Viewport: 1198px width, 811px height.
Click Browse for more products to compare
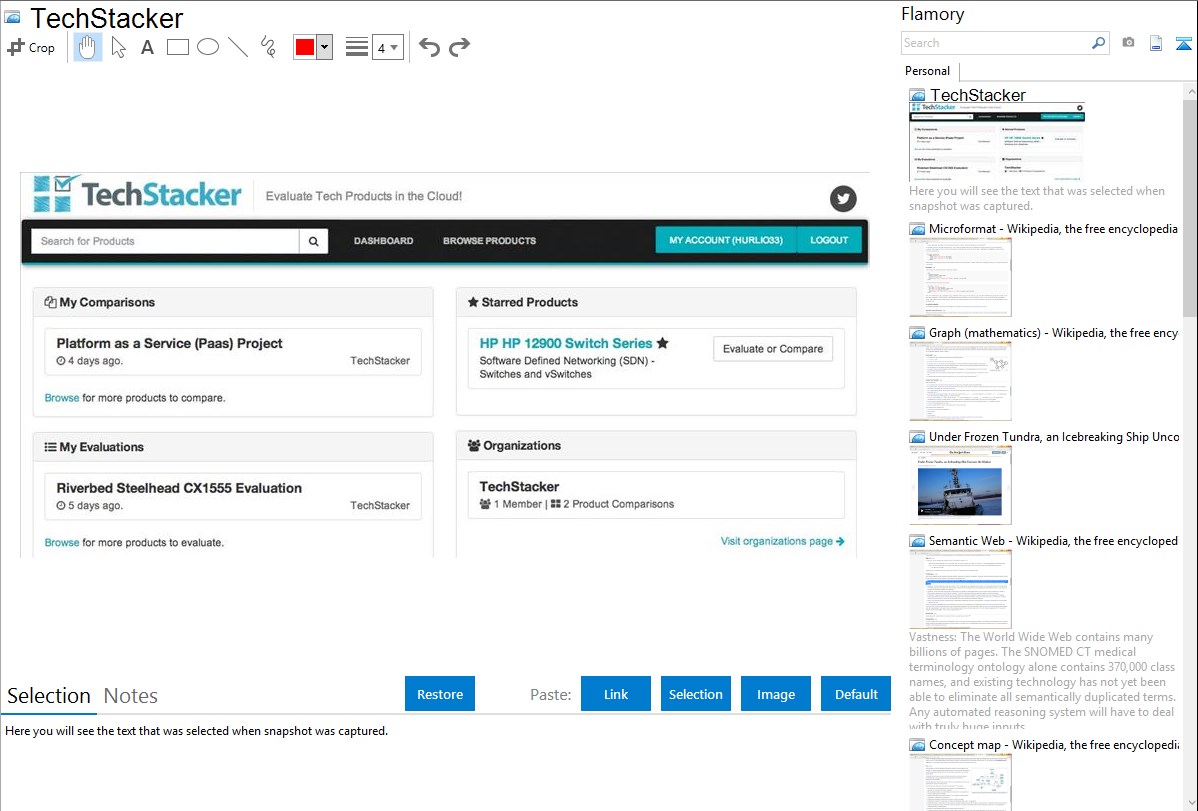coord(62,397)
